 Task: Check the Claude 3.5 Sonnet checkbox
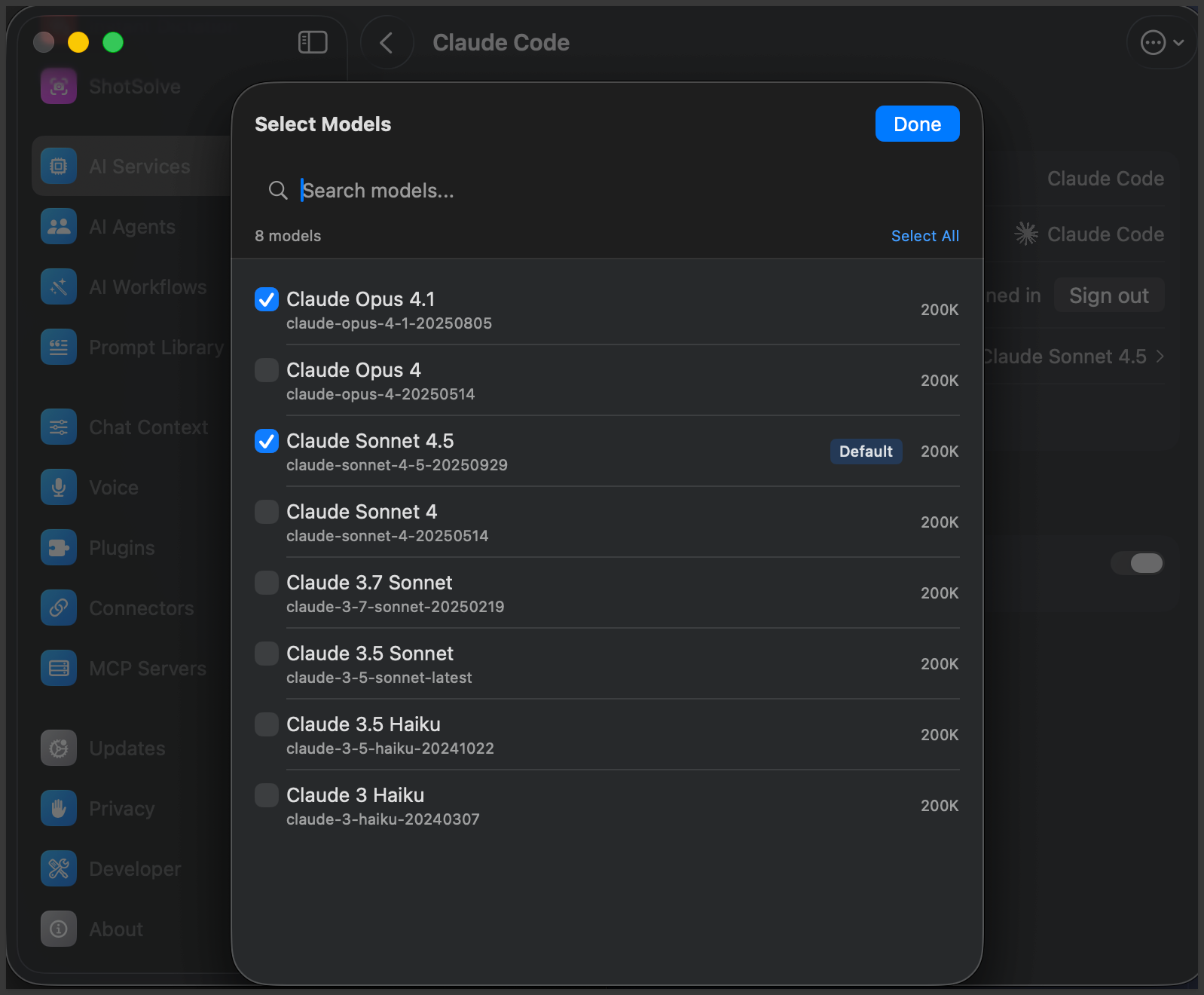pos(267,654)
